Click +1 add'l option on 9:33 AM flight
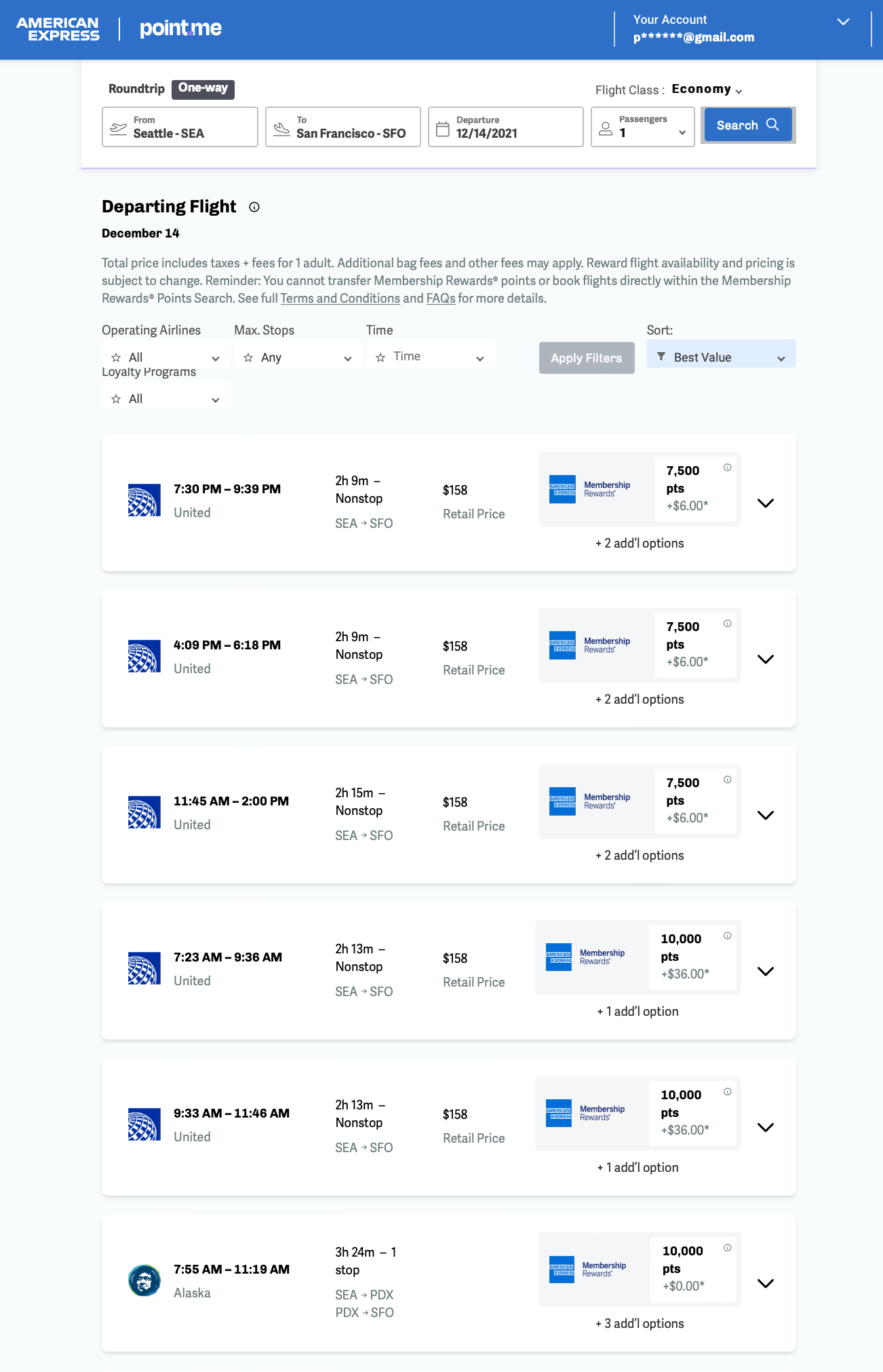 click(637, 1168)
